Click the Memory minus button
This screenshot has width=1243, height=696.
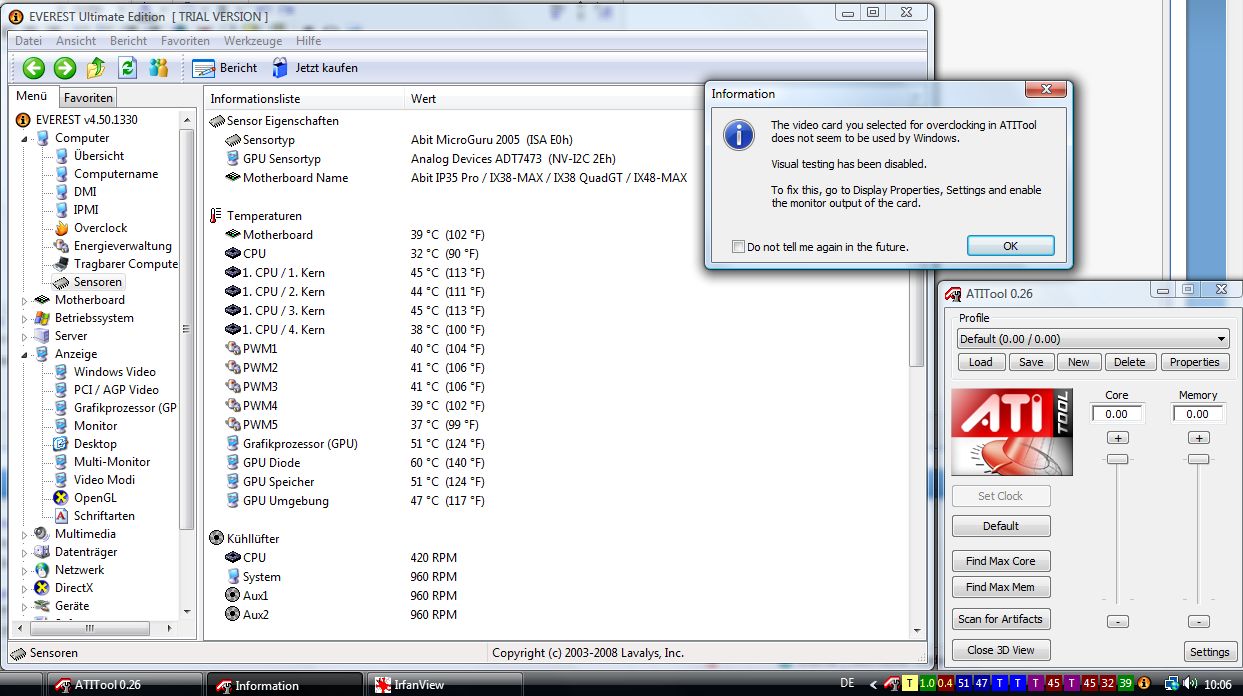point(1198,622)
